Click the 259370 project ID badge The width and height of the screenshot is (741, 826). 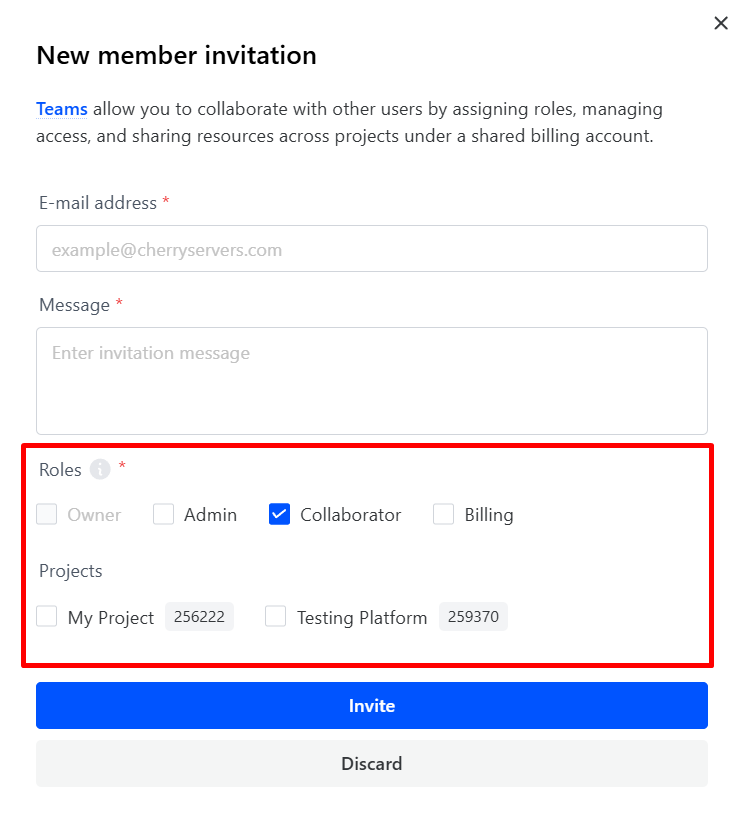click(x=473, y=617)
